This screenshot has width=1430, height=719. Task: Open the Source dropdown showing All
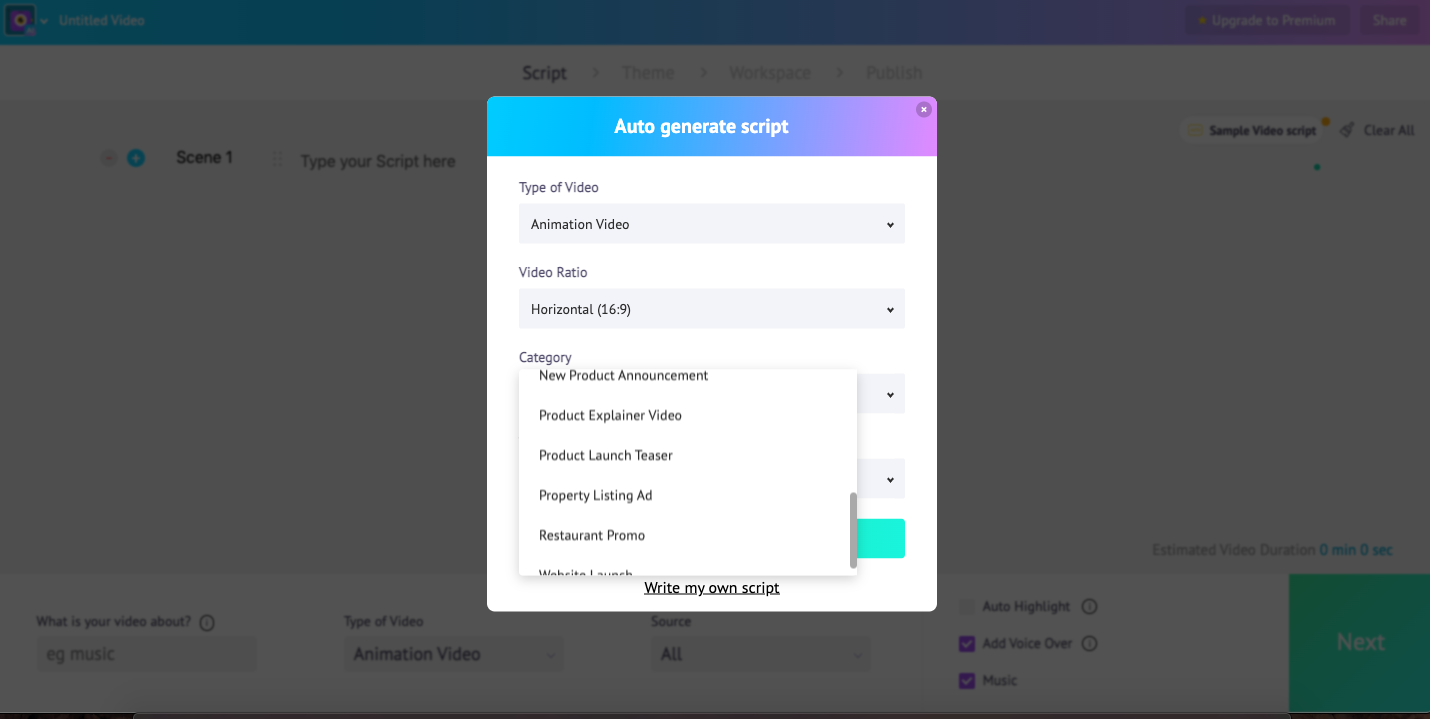click(x=760, y=653)
